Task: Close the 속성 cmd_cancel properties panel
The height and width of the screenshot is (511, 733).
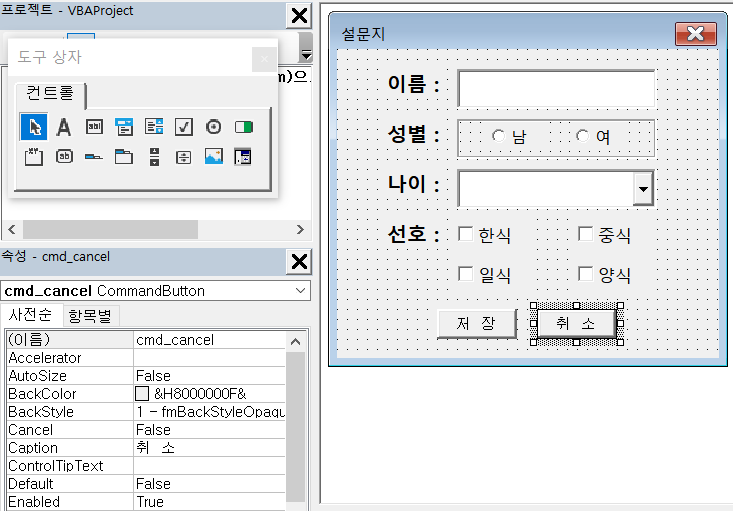Action: [299, 262]
